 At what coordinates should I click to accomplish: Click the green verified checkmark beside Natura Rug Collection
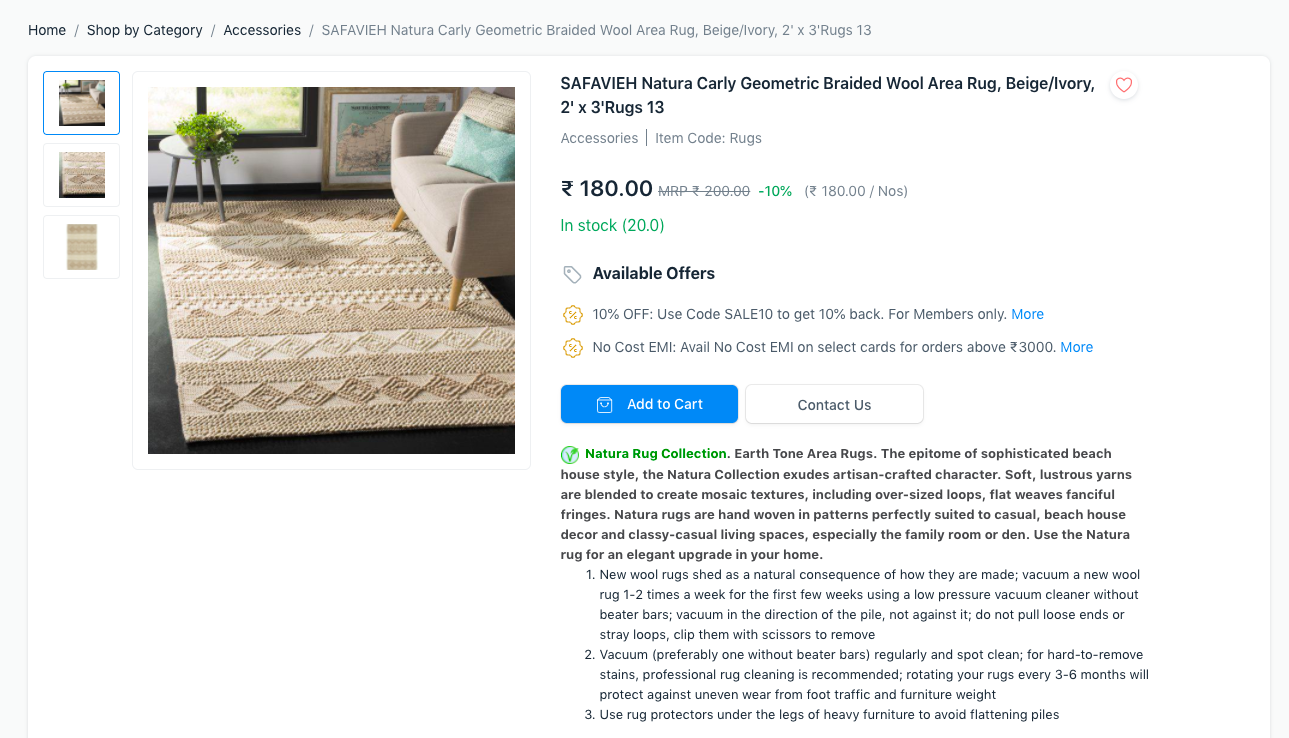(568, 453)
